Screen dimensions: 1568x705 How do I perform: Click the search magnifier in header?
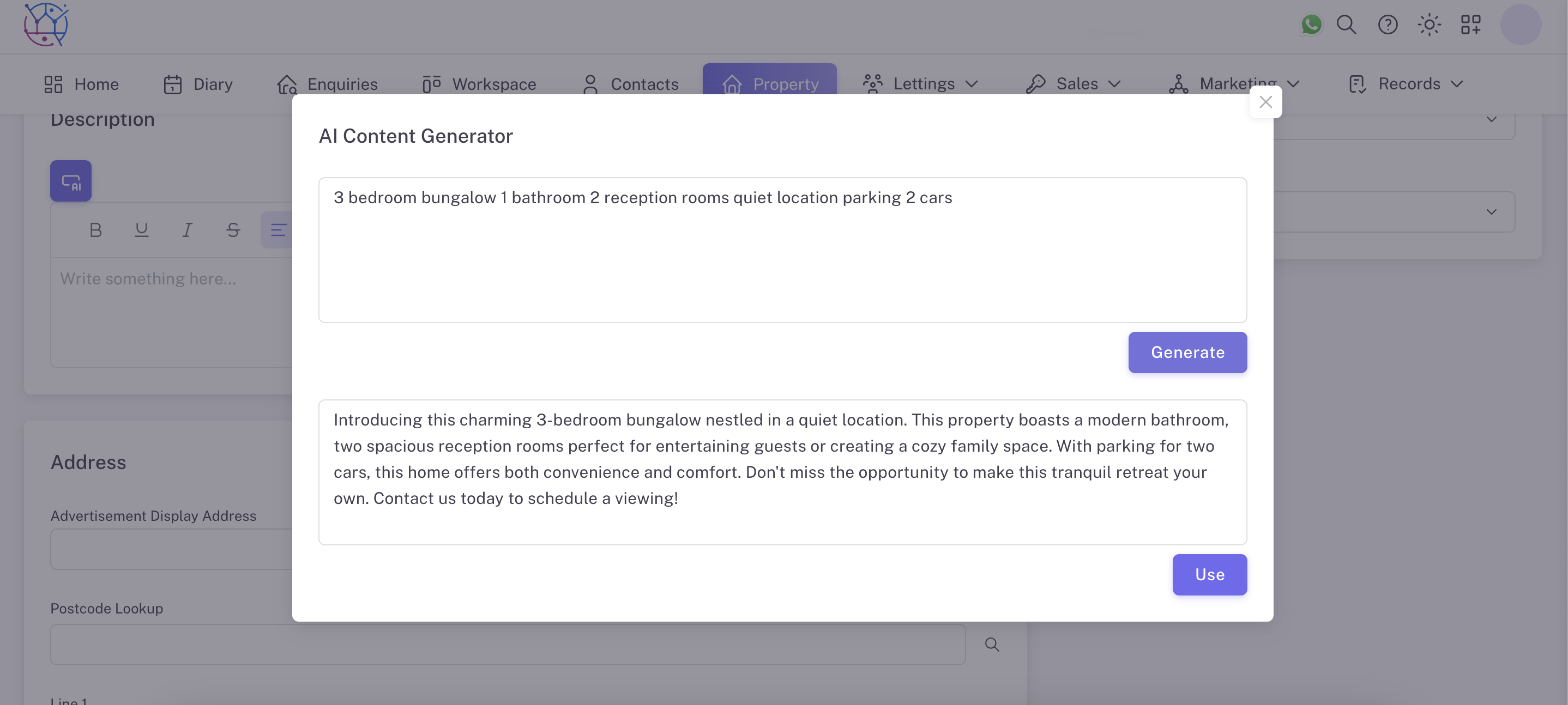[1346, 25]
